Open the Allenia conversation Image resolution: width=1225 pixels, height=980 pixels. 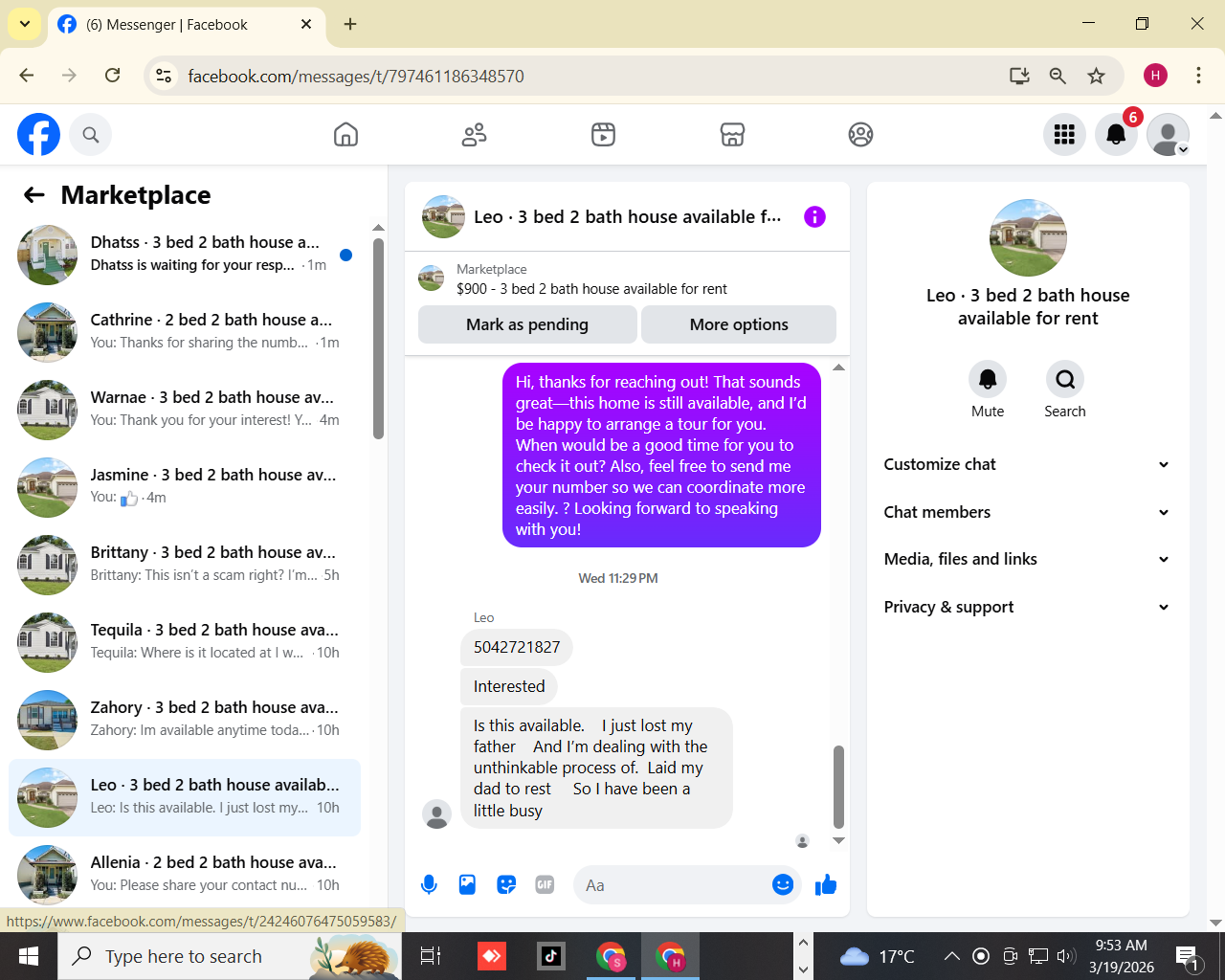(185, 874)
